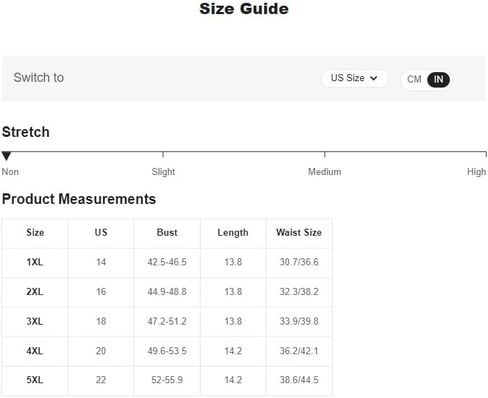Switch units to CM

[x=414, y=79]
